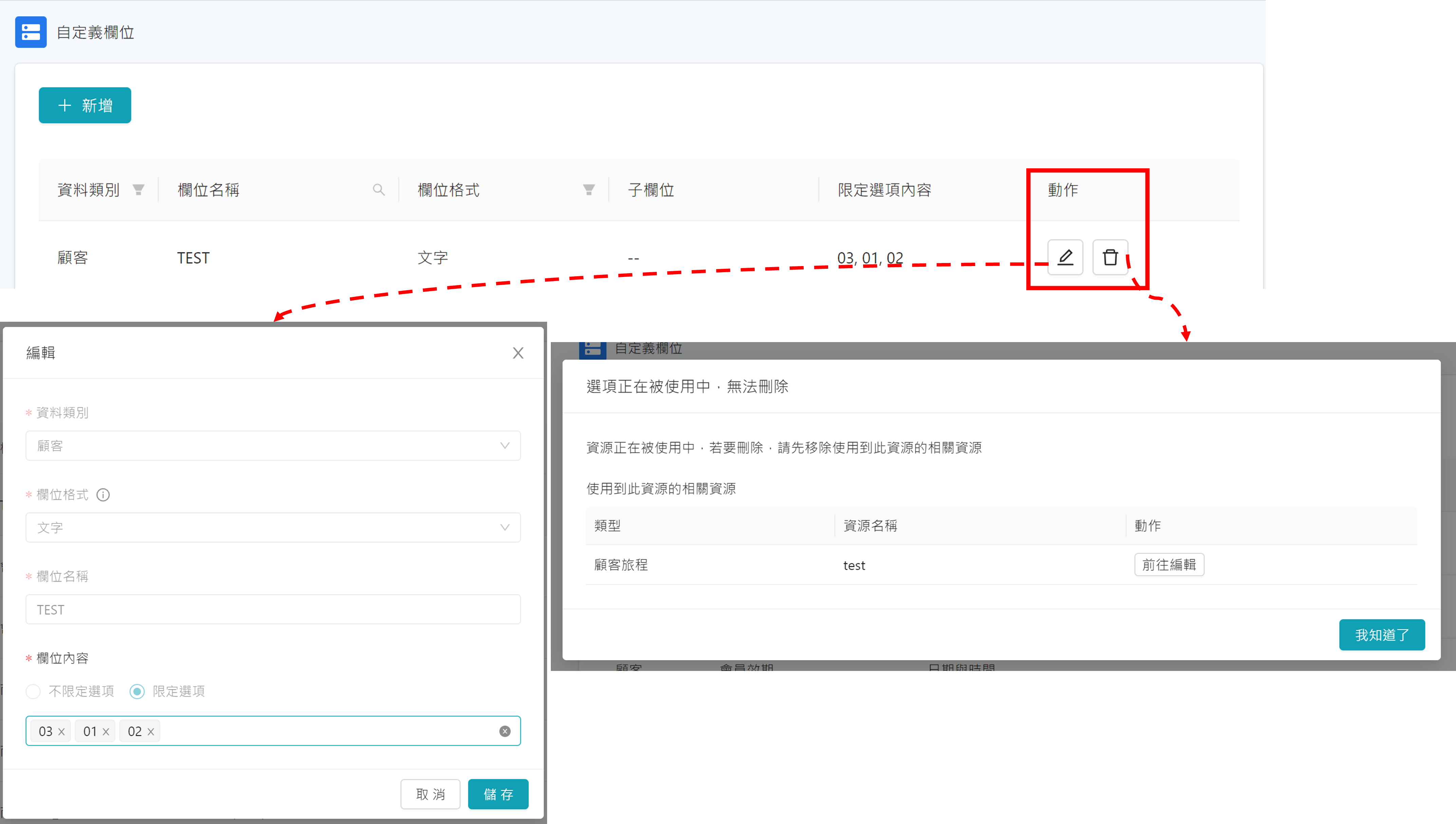The width and height of the screenshot is (1456, 824).
Task: Remove the 01 tag using its x
Action: 106,732
